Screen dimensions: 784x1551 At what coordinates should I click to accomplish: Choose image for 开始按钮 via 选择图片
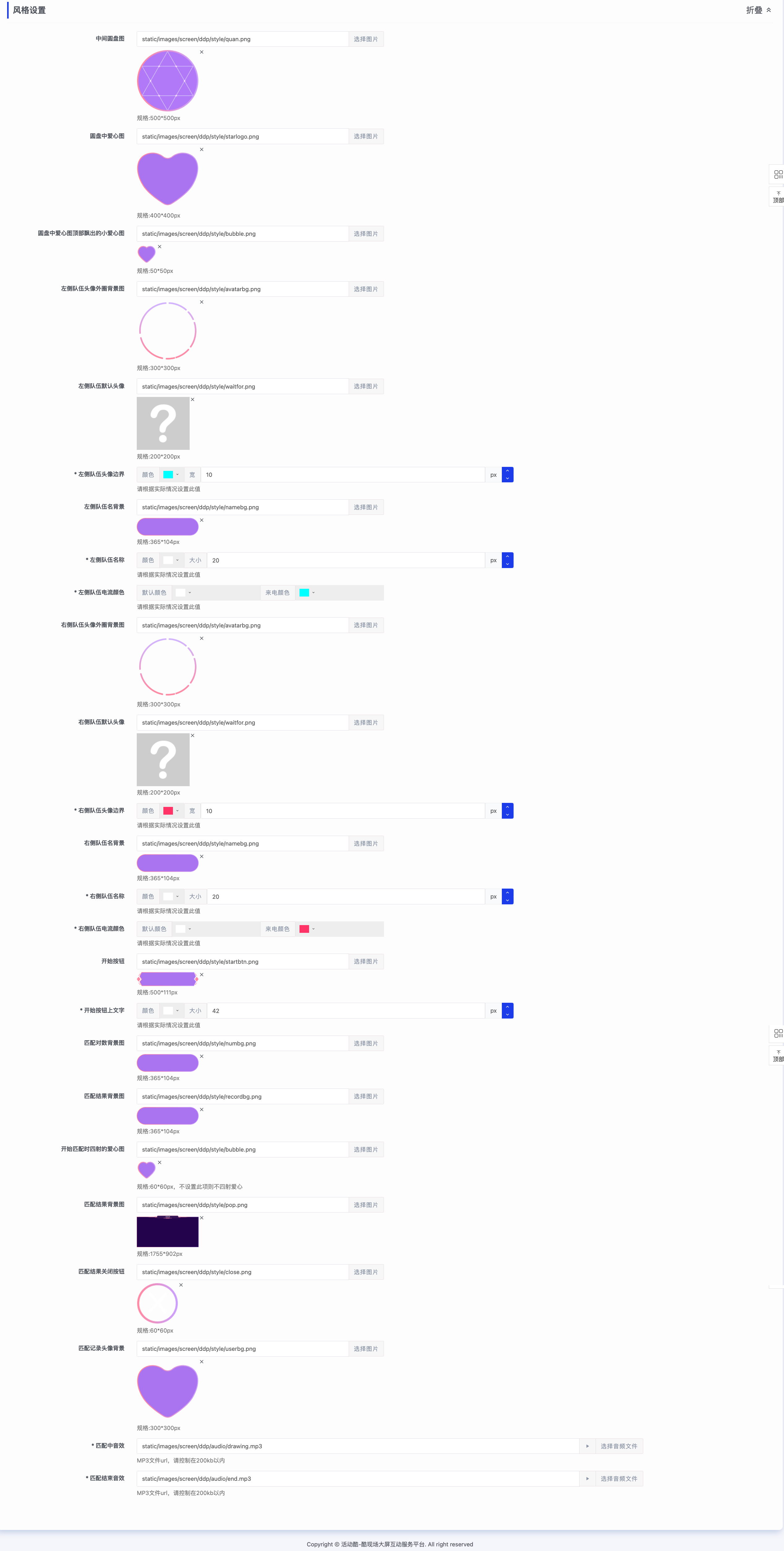[366, 962]
